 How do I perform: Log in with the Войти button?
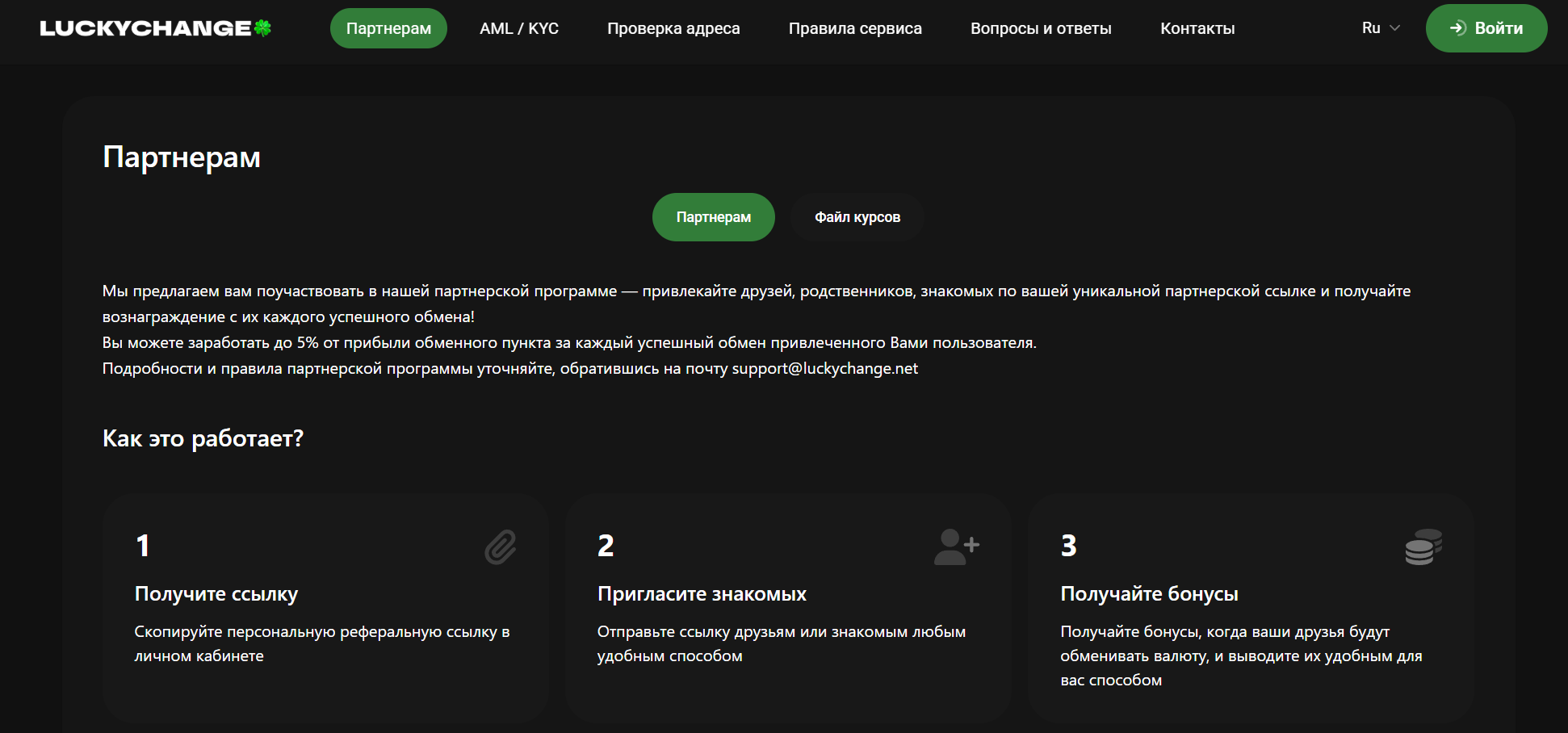pyautogui.click(x=1486, y=28)
